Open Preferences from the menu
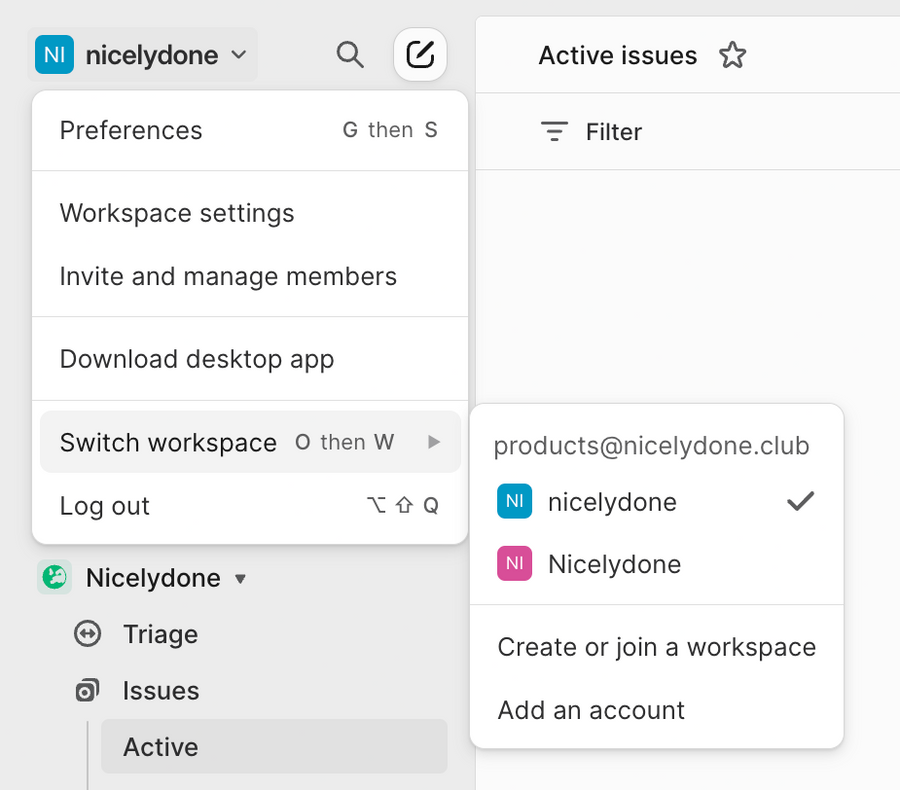The width and height of the screenshot is (900, 790). click(130, 130)
